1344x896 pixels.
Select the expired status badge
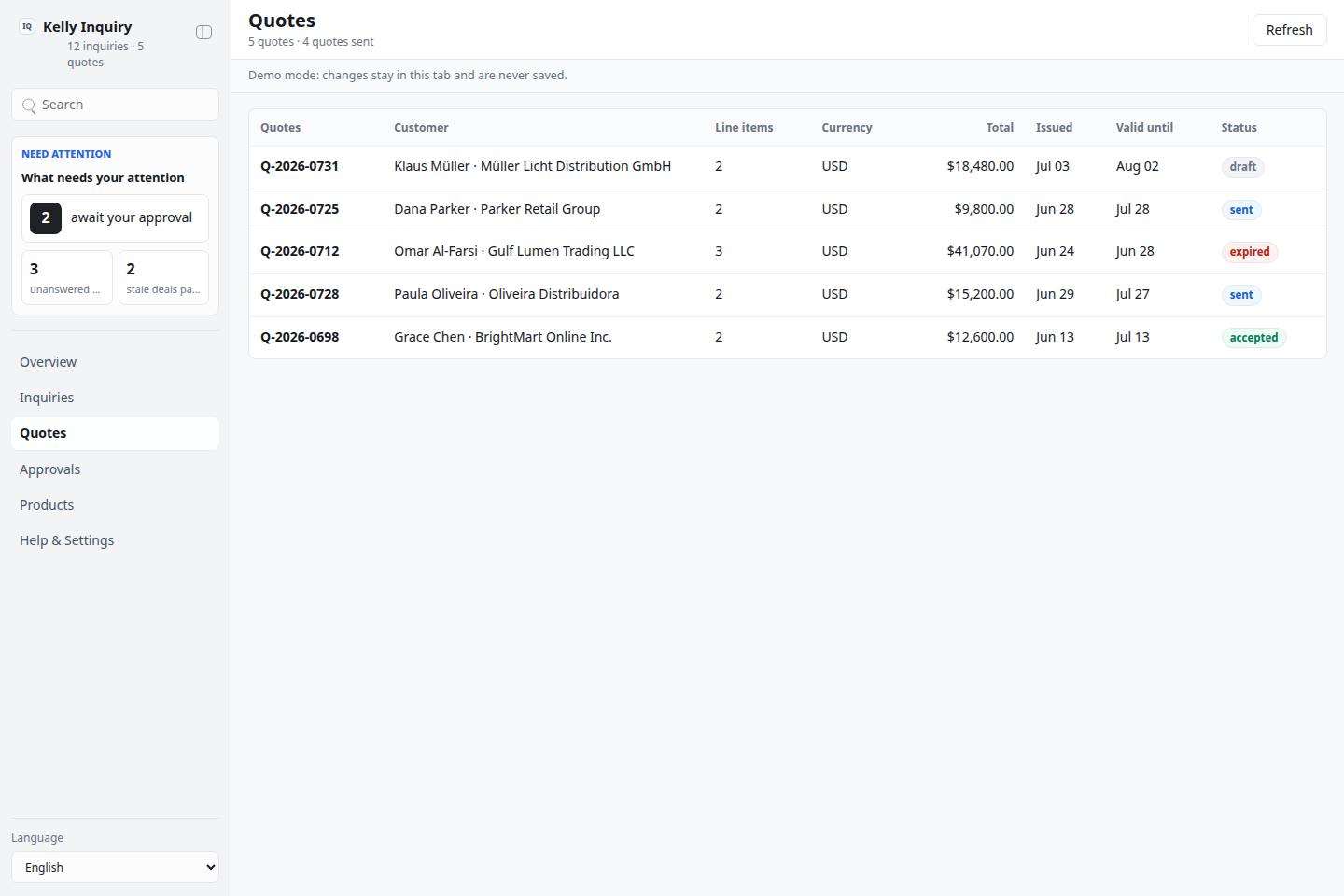click(x=1249, y=252)
